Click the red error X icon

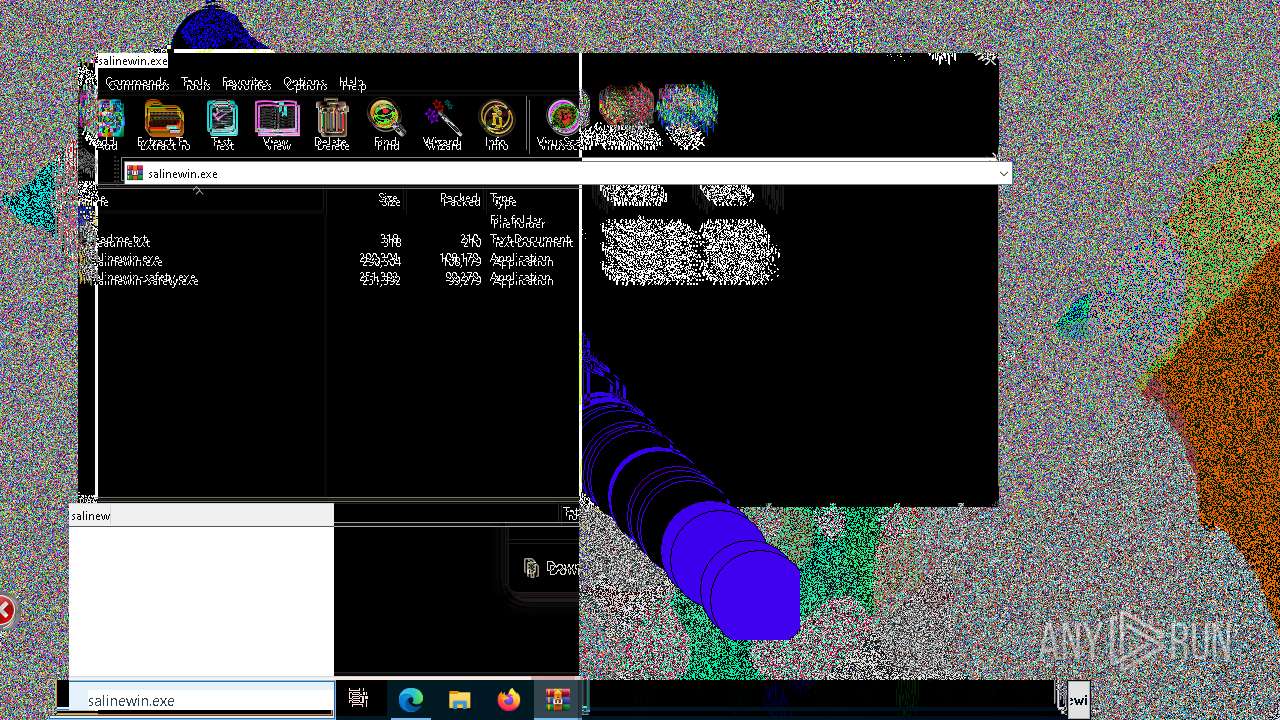[x=4, y=610]
